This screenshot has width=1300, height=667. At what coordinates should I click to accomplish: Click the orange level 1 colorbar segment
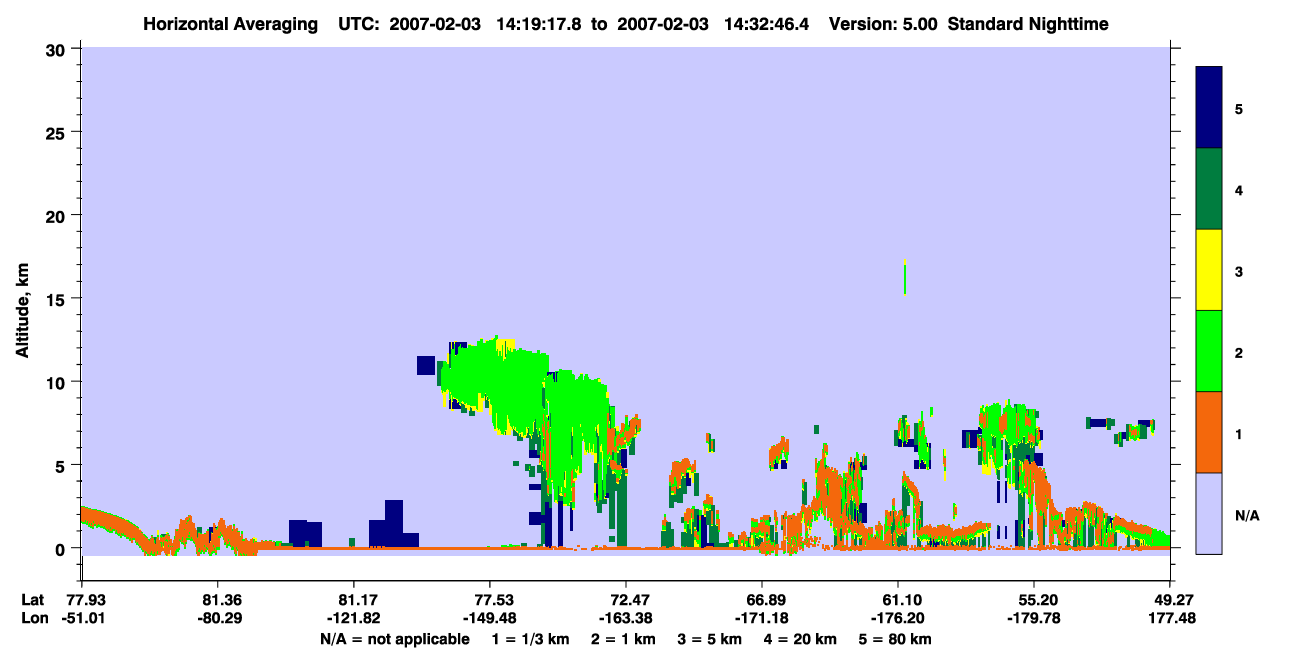point(1209,432)
